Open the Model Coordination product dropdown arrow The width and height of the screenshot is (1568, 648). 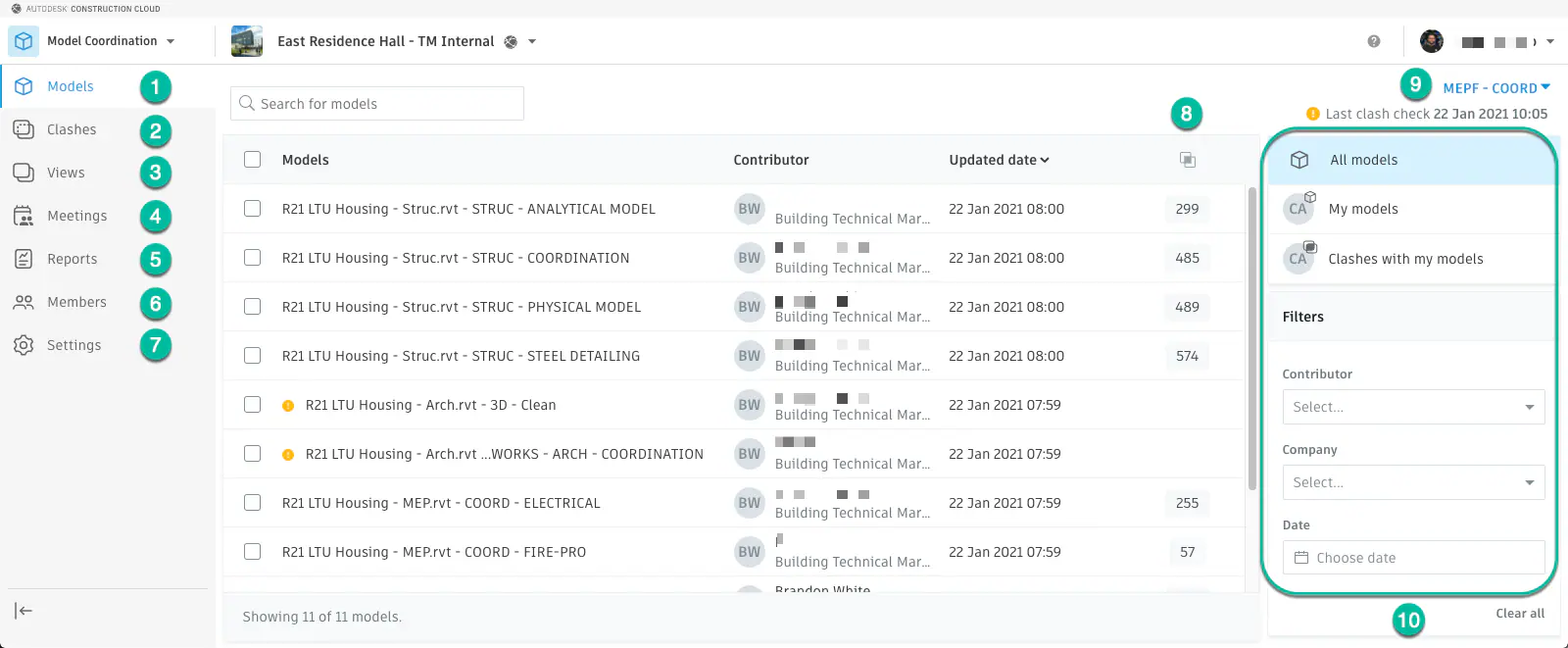[x=171, y=41]
